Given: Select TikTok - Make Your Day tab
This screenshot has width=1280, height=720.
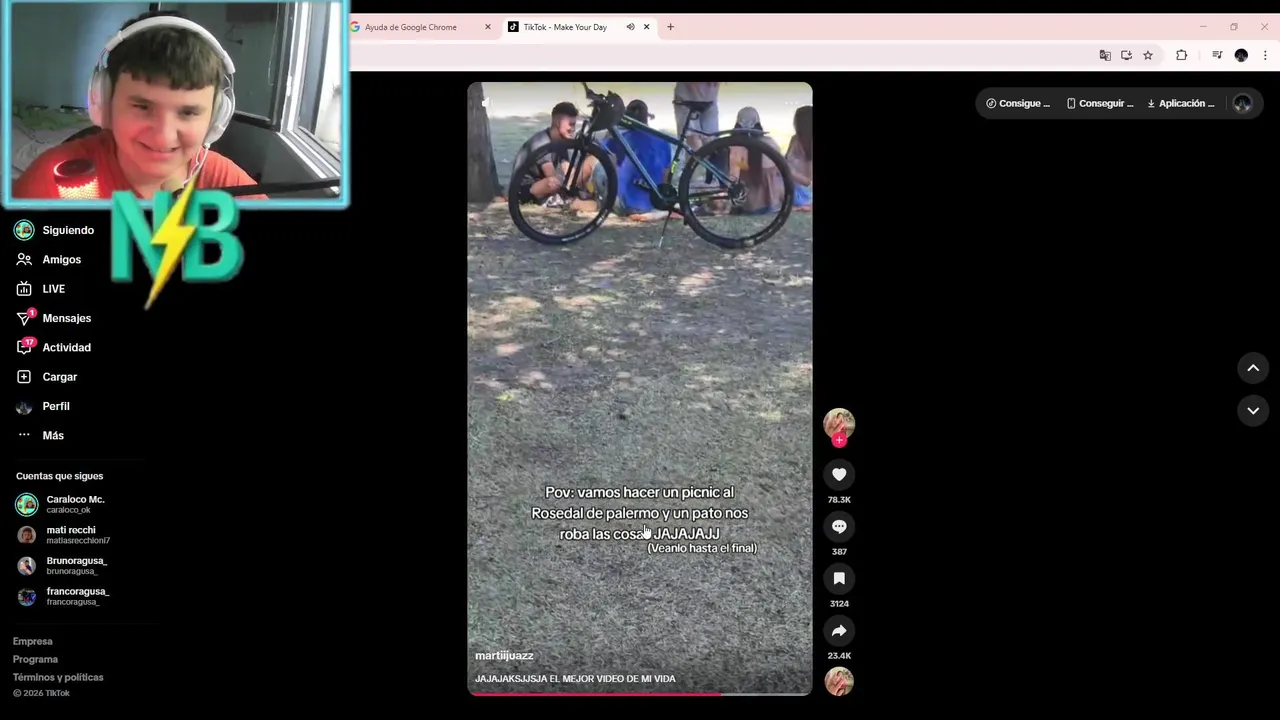Looking at the screenshot, I should point(564,27).
